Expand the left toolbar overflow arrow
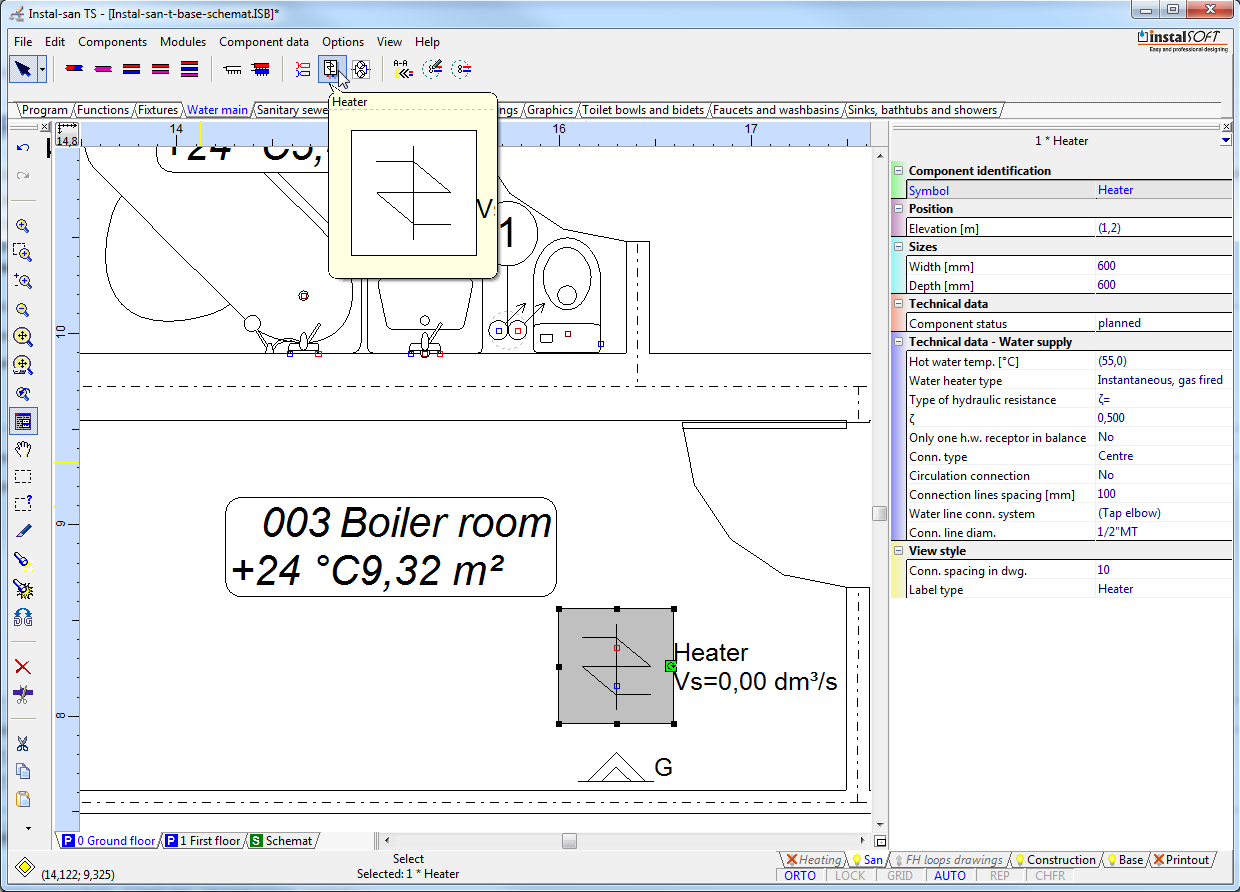1240x892 pixels. click(28, 828)
